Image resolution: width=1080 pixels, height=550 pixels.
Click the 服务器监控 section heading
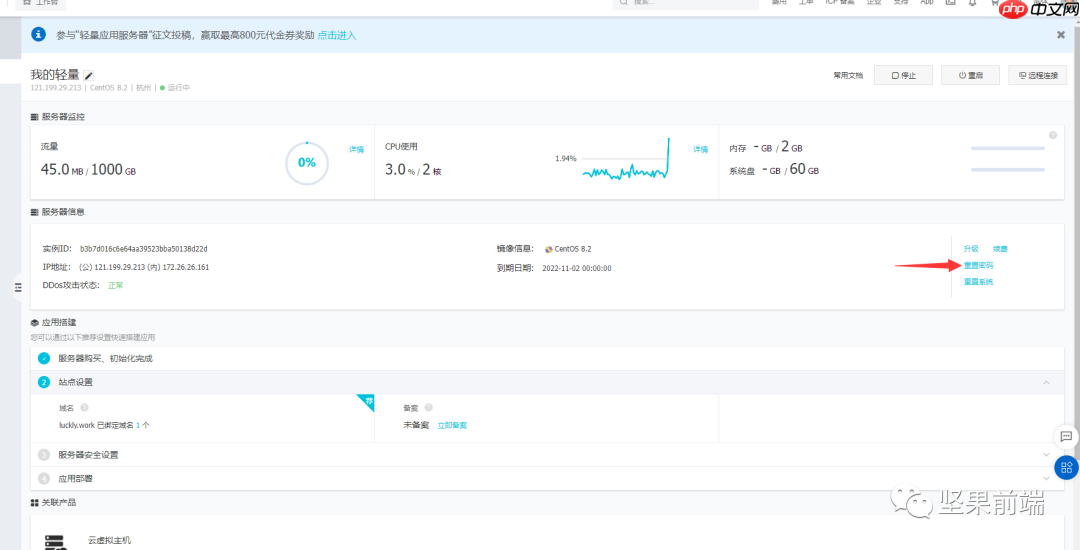[63, 117]
